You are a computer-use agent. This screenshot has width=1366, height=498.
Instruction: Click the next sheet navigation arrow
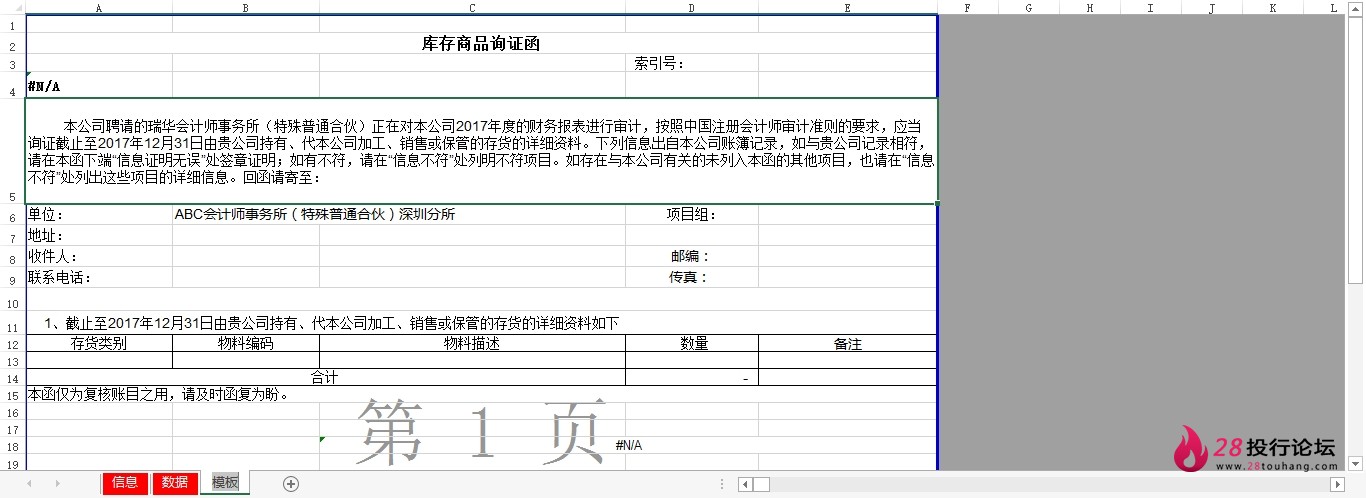57,484
